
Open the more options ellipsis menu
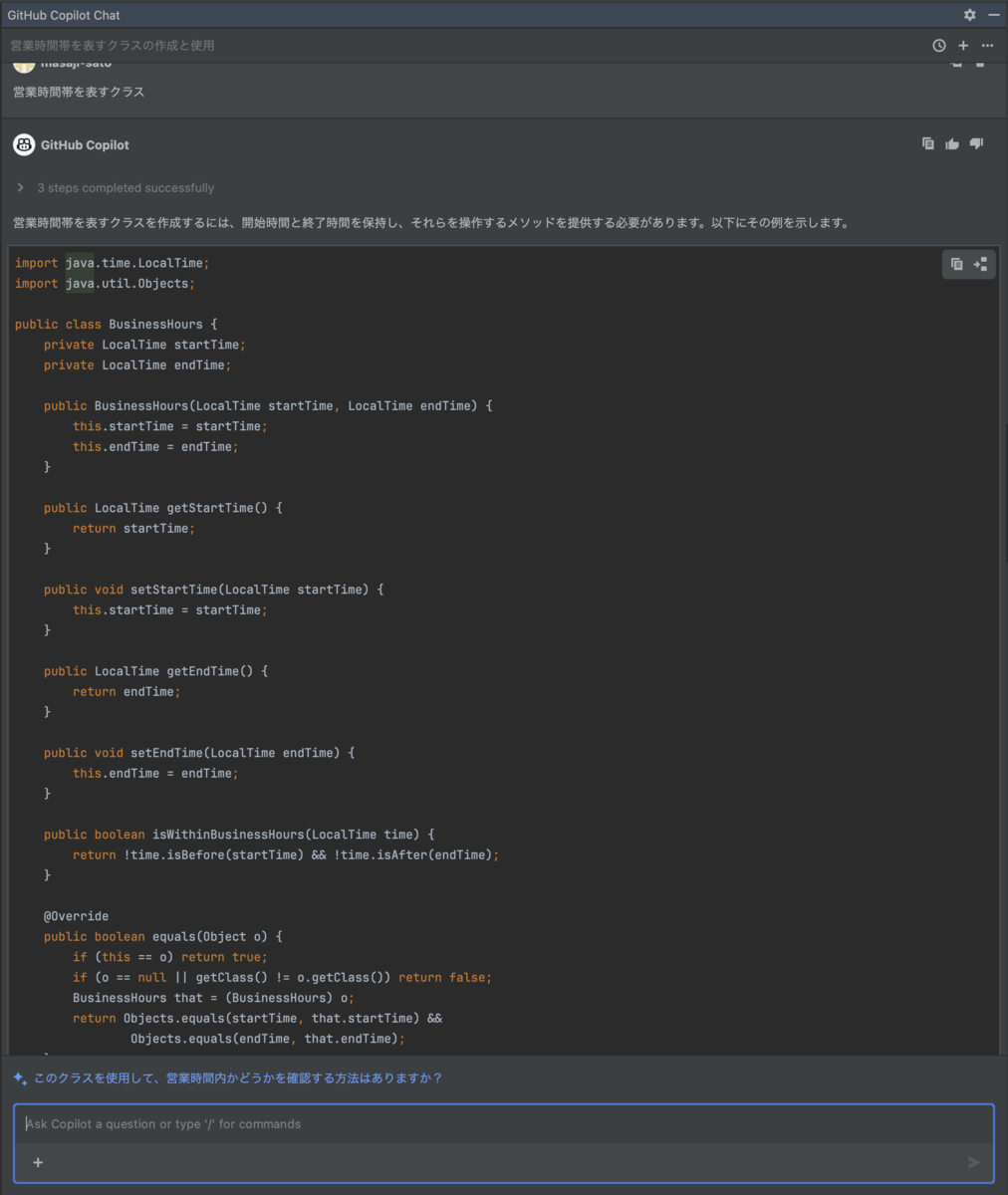987,46
